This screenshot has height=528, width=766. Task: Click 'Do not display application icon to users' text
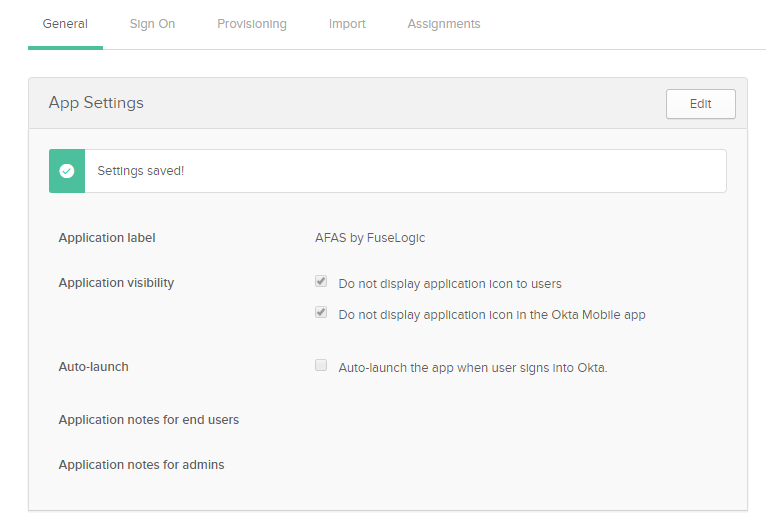[x=450, y=284]
